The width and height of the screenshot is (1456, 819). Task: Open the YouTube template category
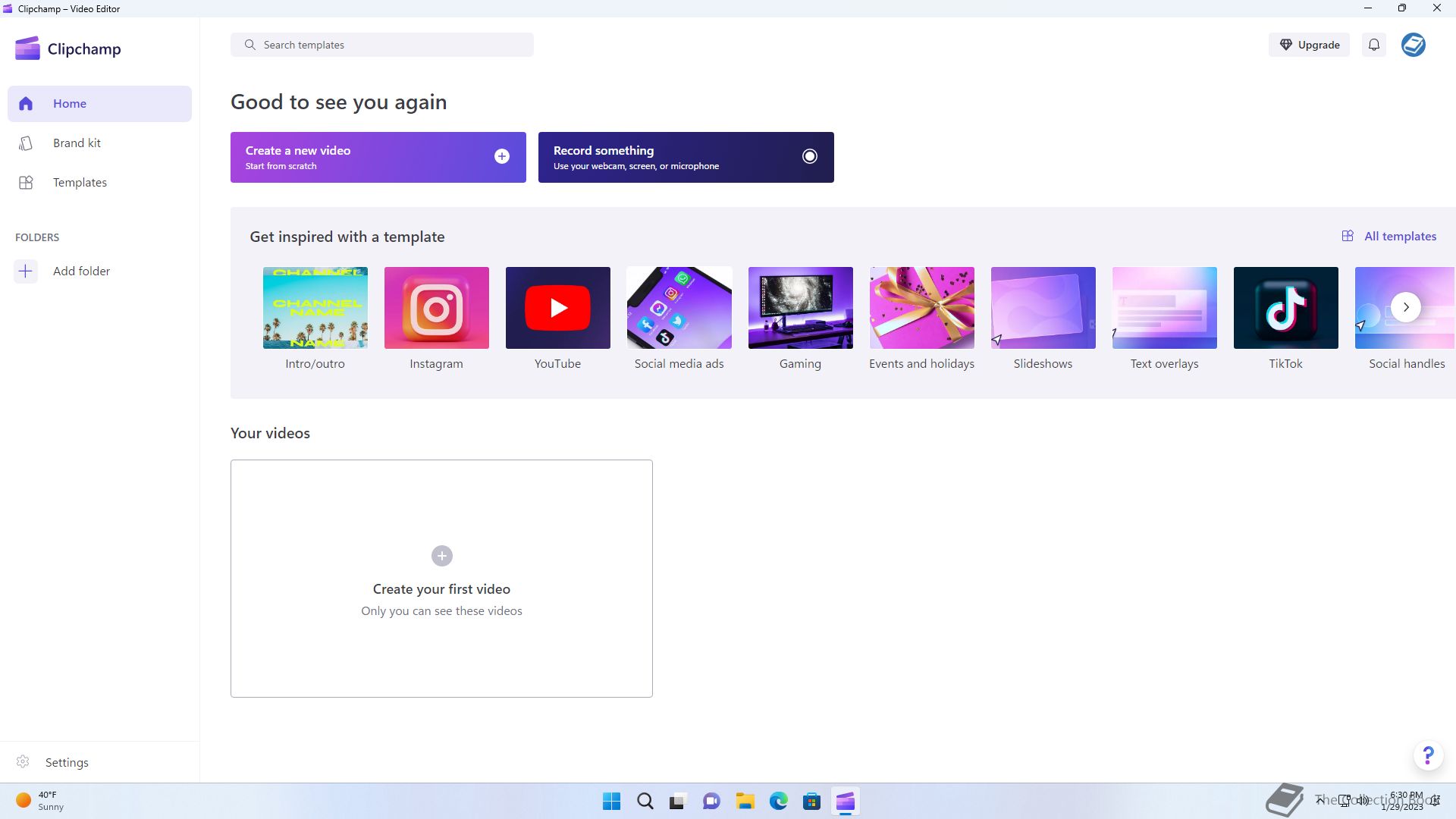coord(558,308)
